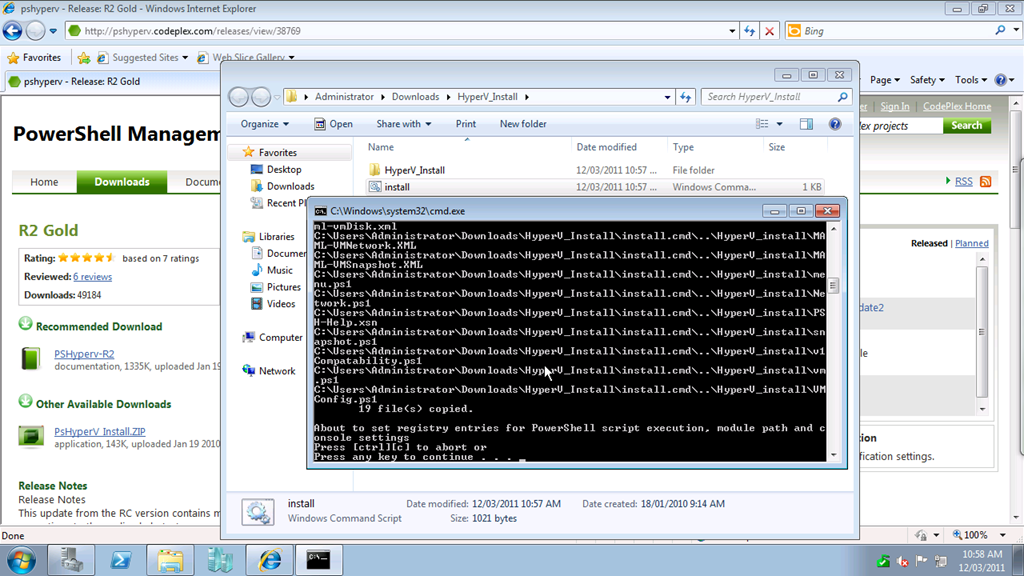Select the Downloads tab on CodePlex

121,182
